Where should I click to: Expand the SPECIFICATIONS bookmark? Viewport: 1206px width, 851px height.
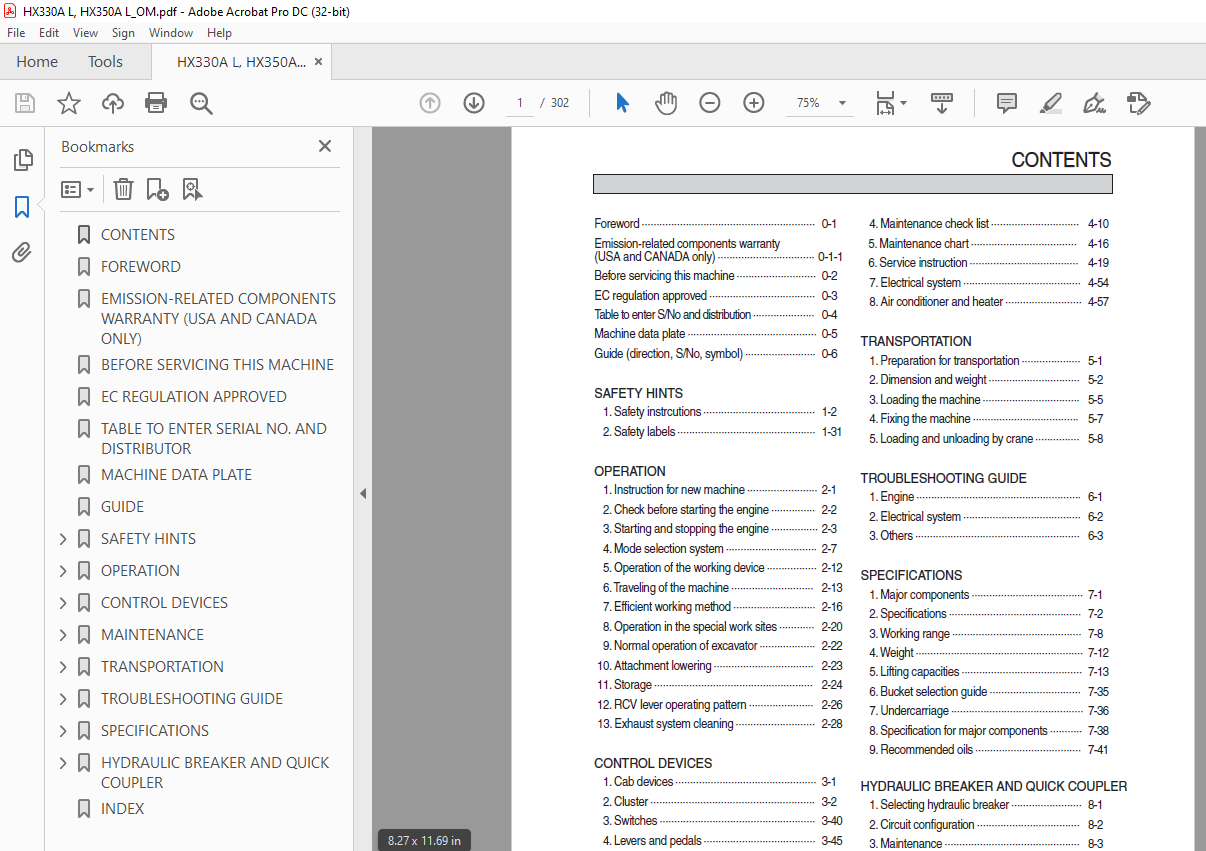[63, 731]
